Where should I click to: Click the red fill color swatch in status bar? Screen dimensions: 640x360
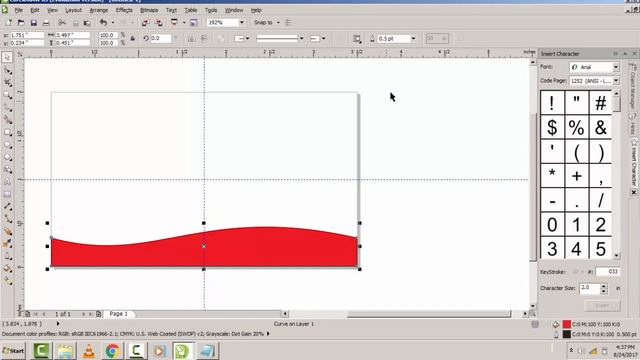(567, 324)
